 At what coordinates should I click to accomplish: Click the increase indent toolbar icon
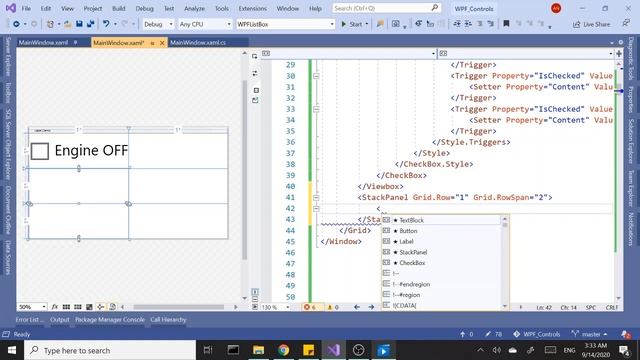(468, 24)
